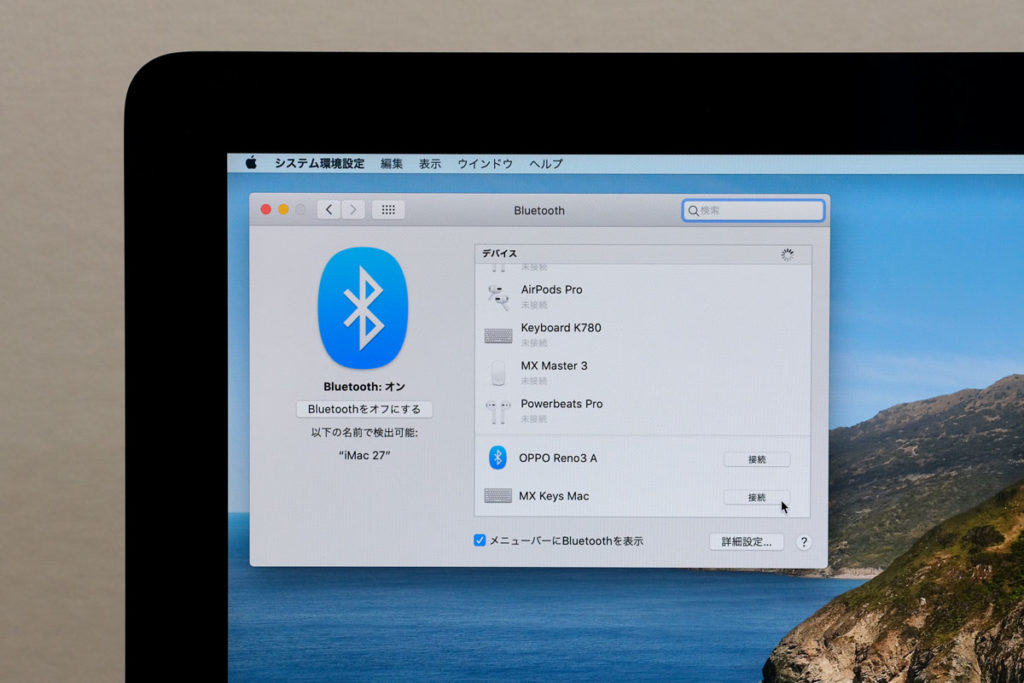Toggle メニューバーにBluetoothを表示 checkbox
The image size is (1024, 683).
click(x=479, y=540)
